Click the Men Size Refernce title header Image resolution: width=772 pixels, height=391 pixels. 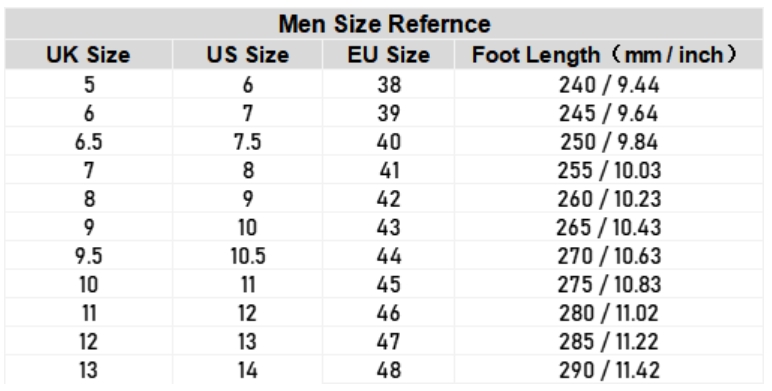[x=384, y=24]
